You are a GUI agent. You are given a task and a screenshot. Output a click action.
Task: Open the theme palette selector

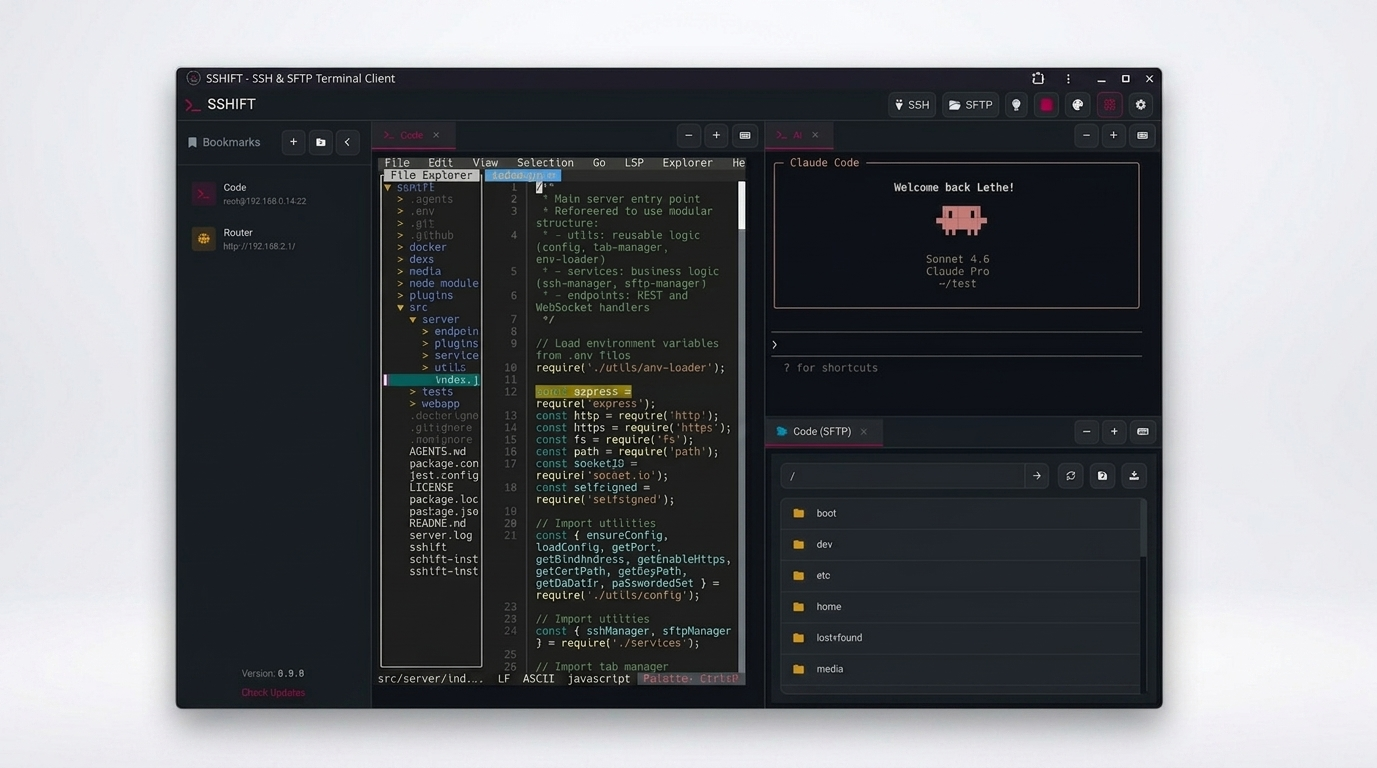[1077, 104]
